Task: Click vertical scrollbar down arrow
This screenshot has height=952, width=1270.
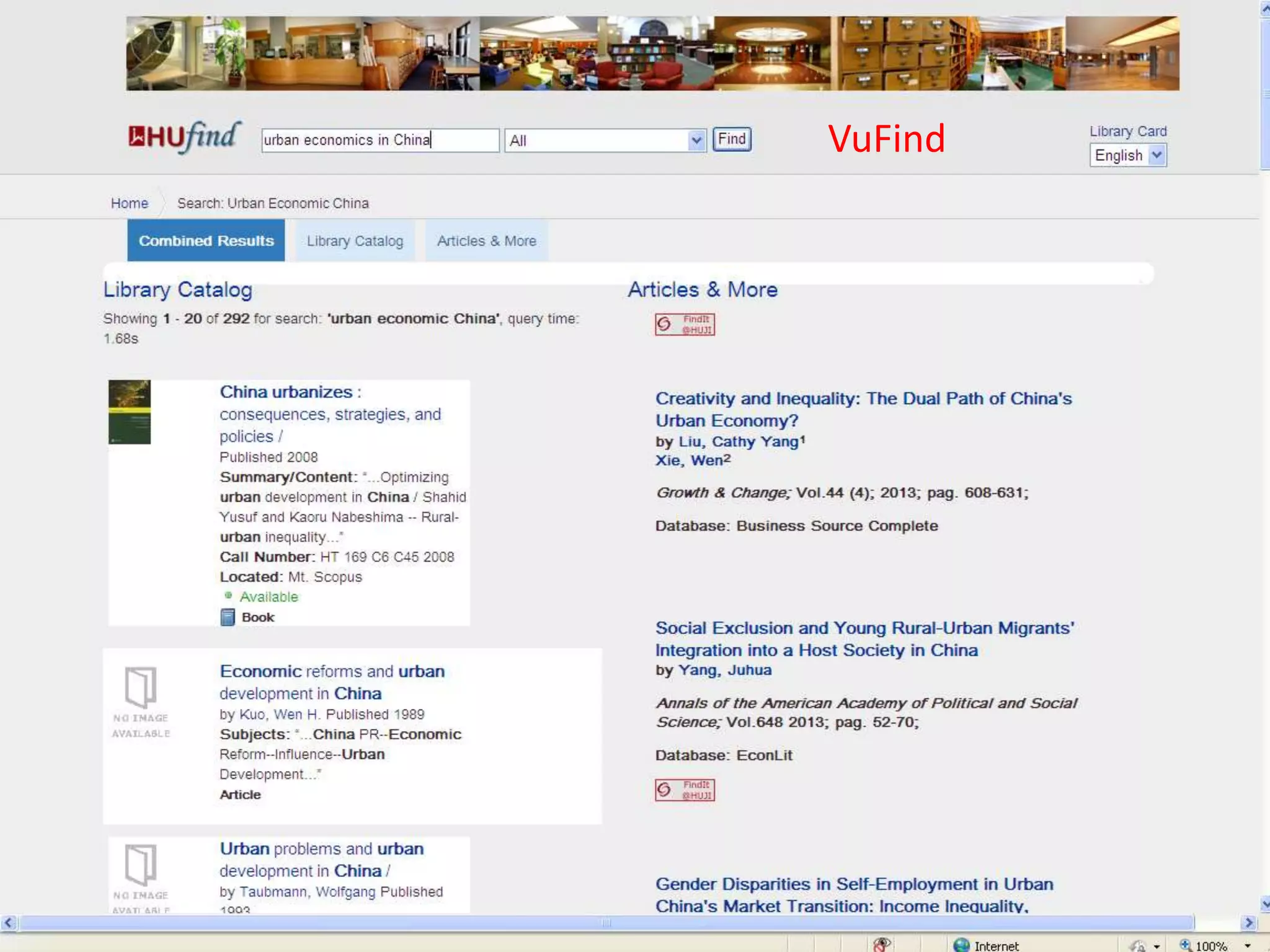Action: 1264,904
